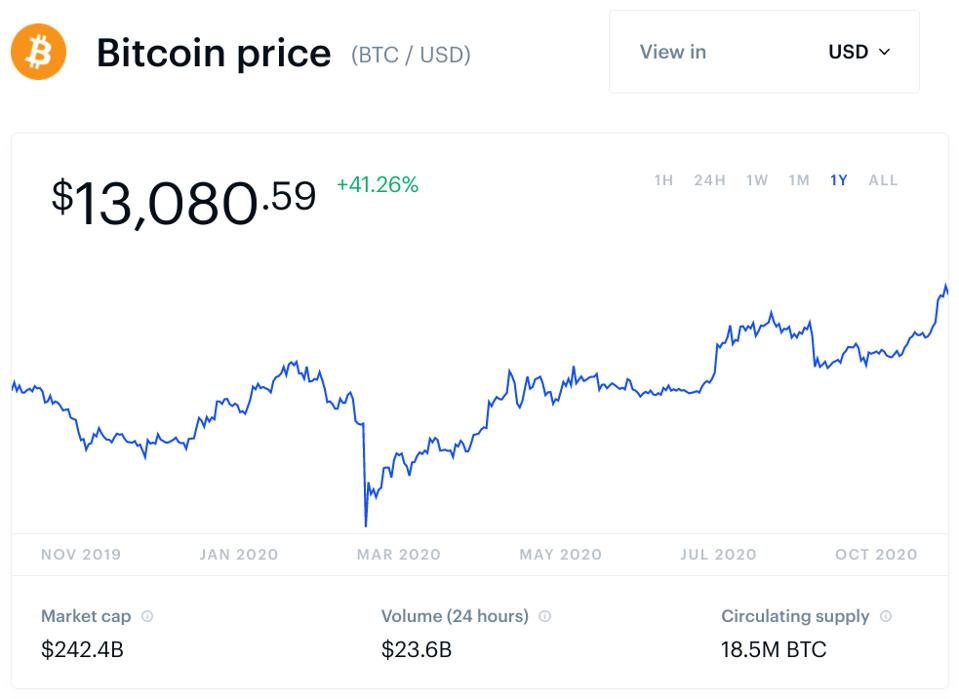Open the Market cap info tooltip icon
The width and height of the screenshot is (959, 699).
(149, 617)
